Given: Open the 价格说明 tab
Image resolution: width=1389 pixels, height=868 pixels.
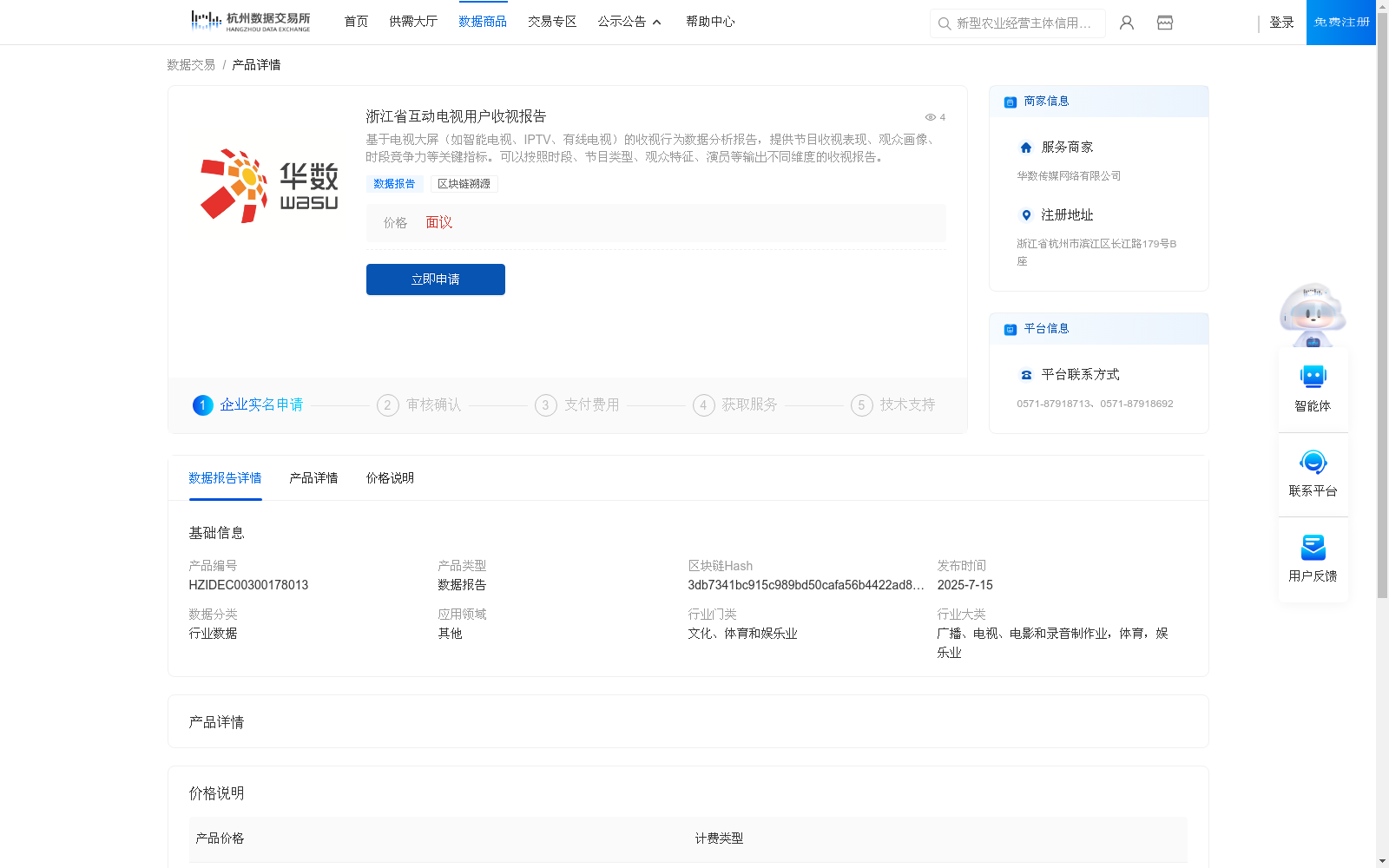Looking at the screenshot, I should point(389,477).
